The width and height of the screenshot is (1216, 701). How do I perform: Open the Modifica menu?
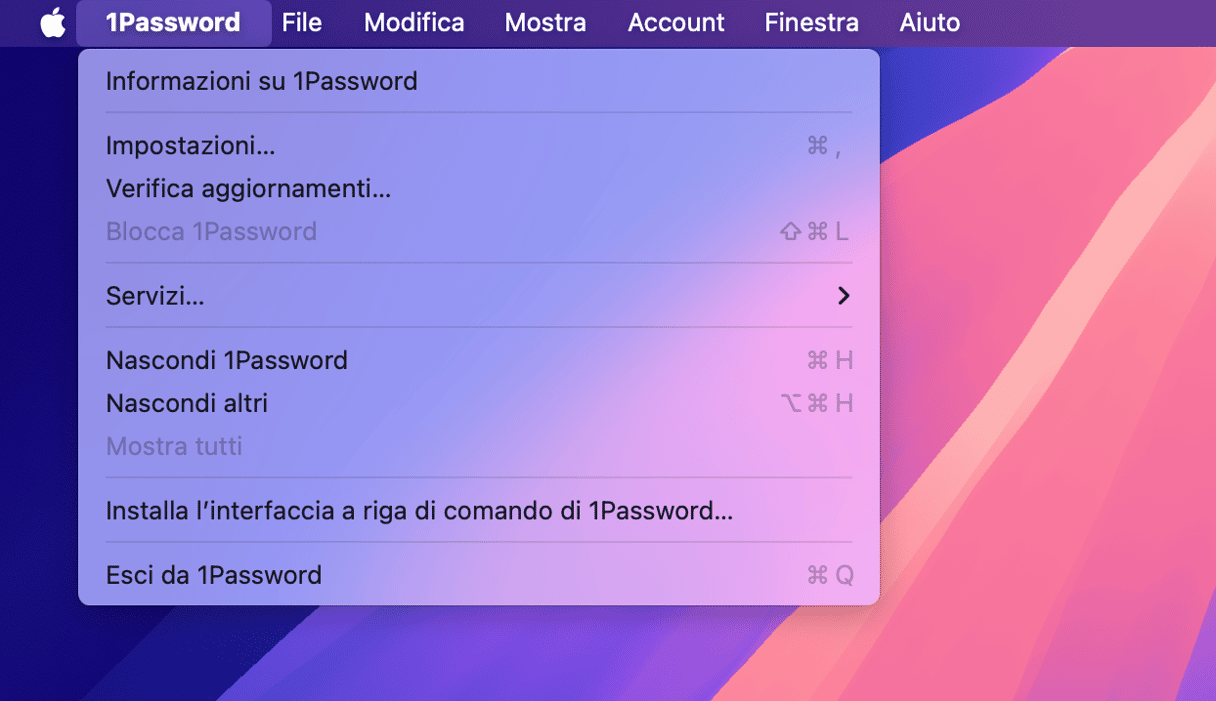(x=414, y=22)
